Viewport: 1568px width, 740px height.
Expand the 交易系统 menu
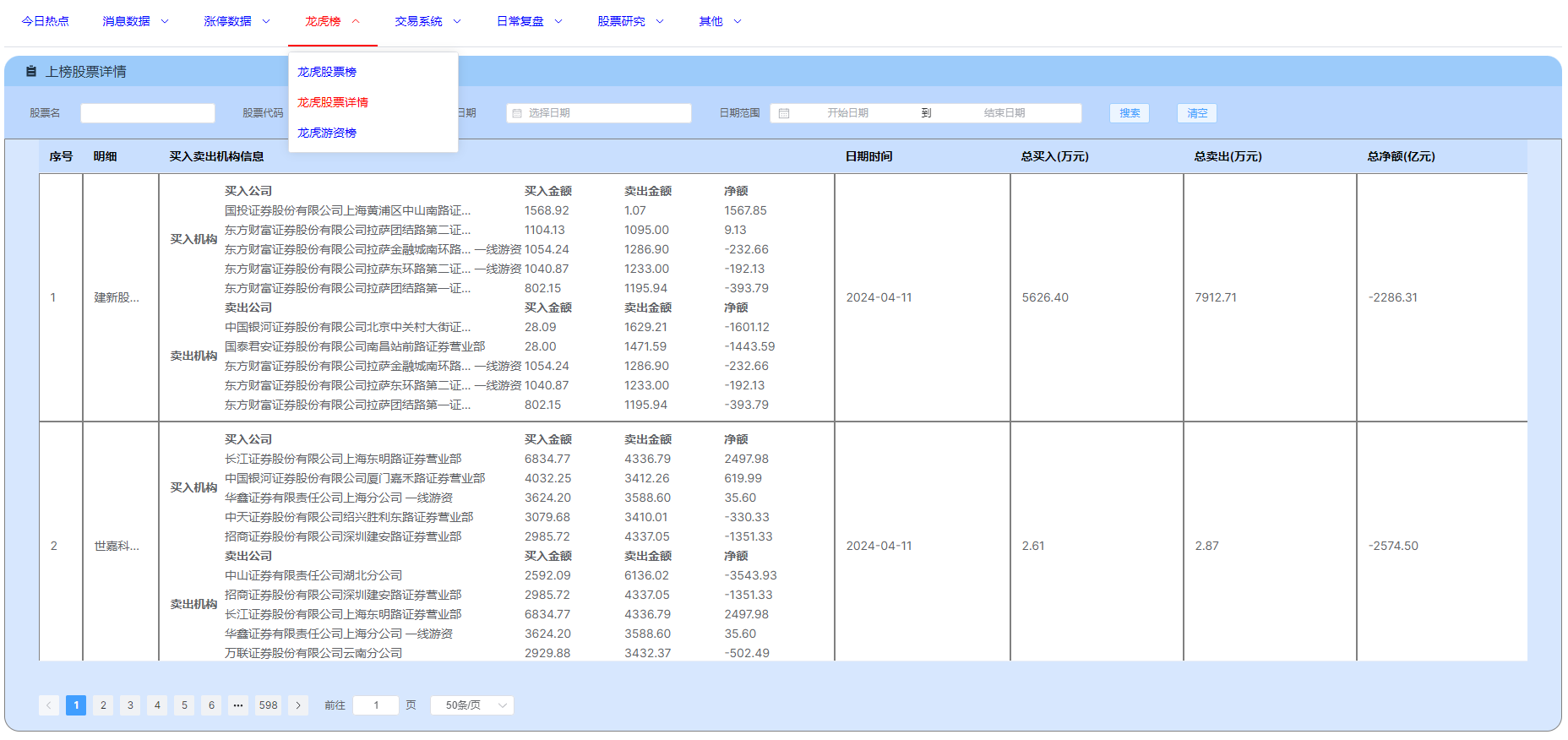point(428,21)
